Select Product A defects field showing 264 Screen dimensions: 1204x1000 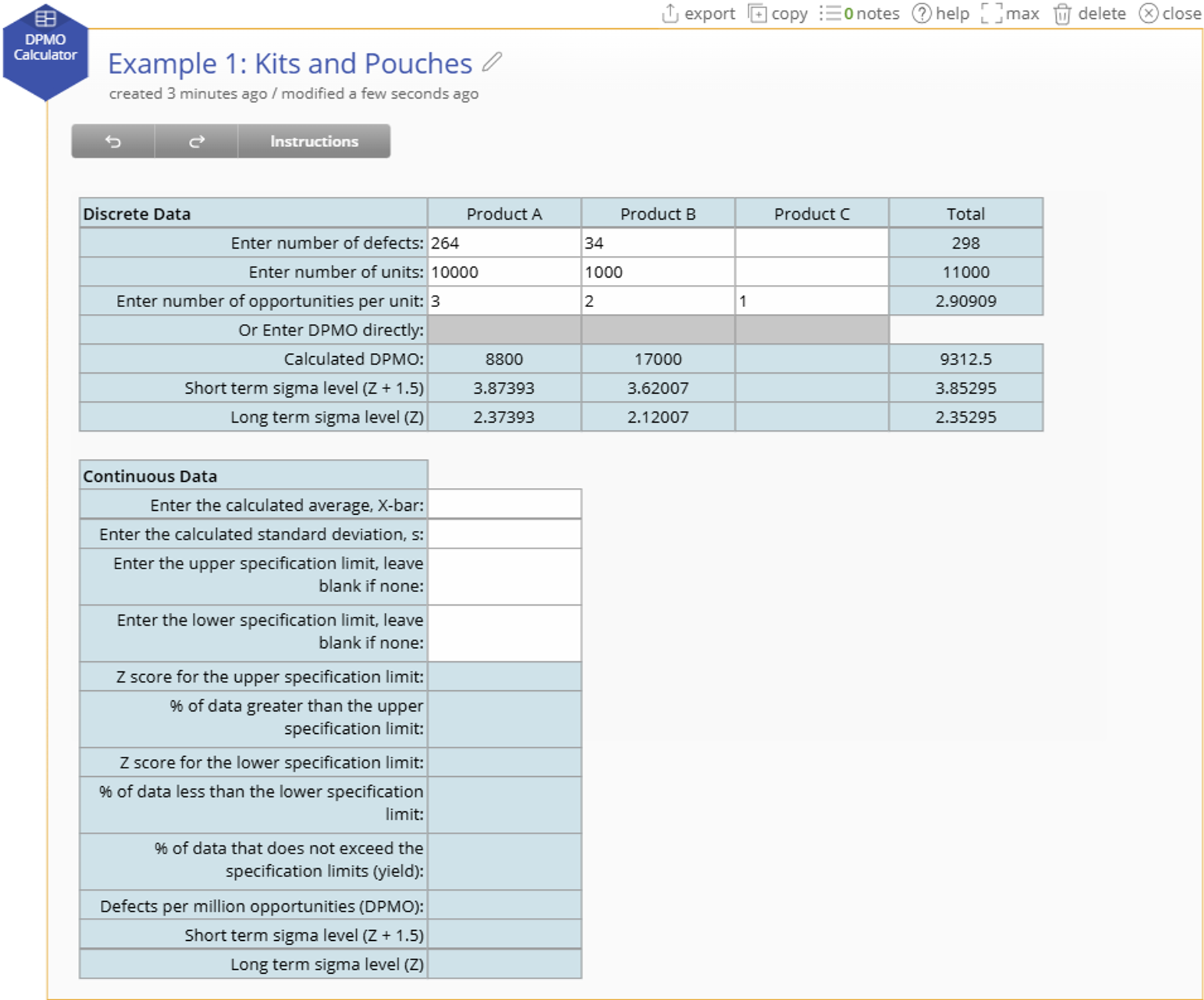[x=504, y=243]
